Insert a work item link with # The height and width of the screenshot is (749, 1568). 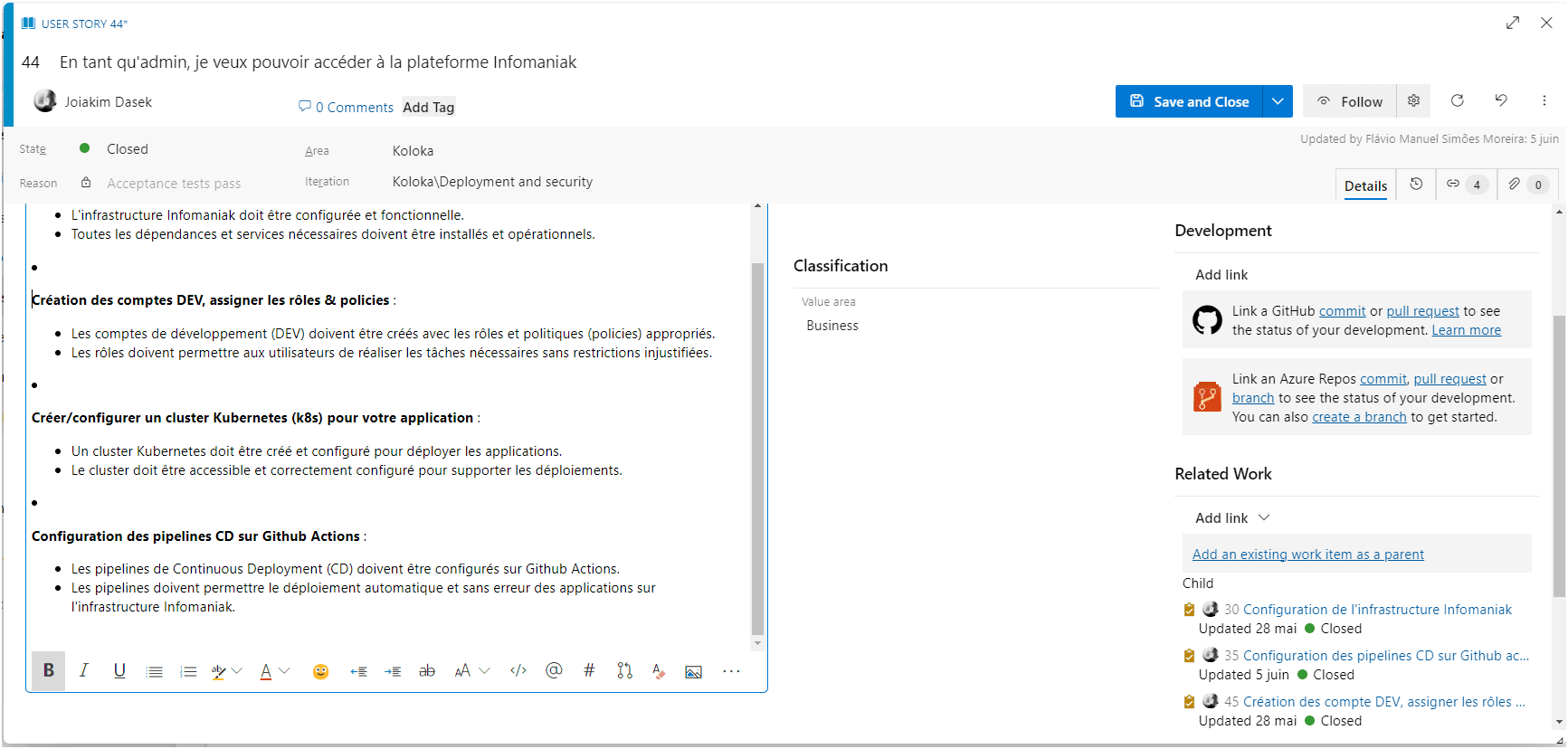coord(589,670)
